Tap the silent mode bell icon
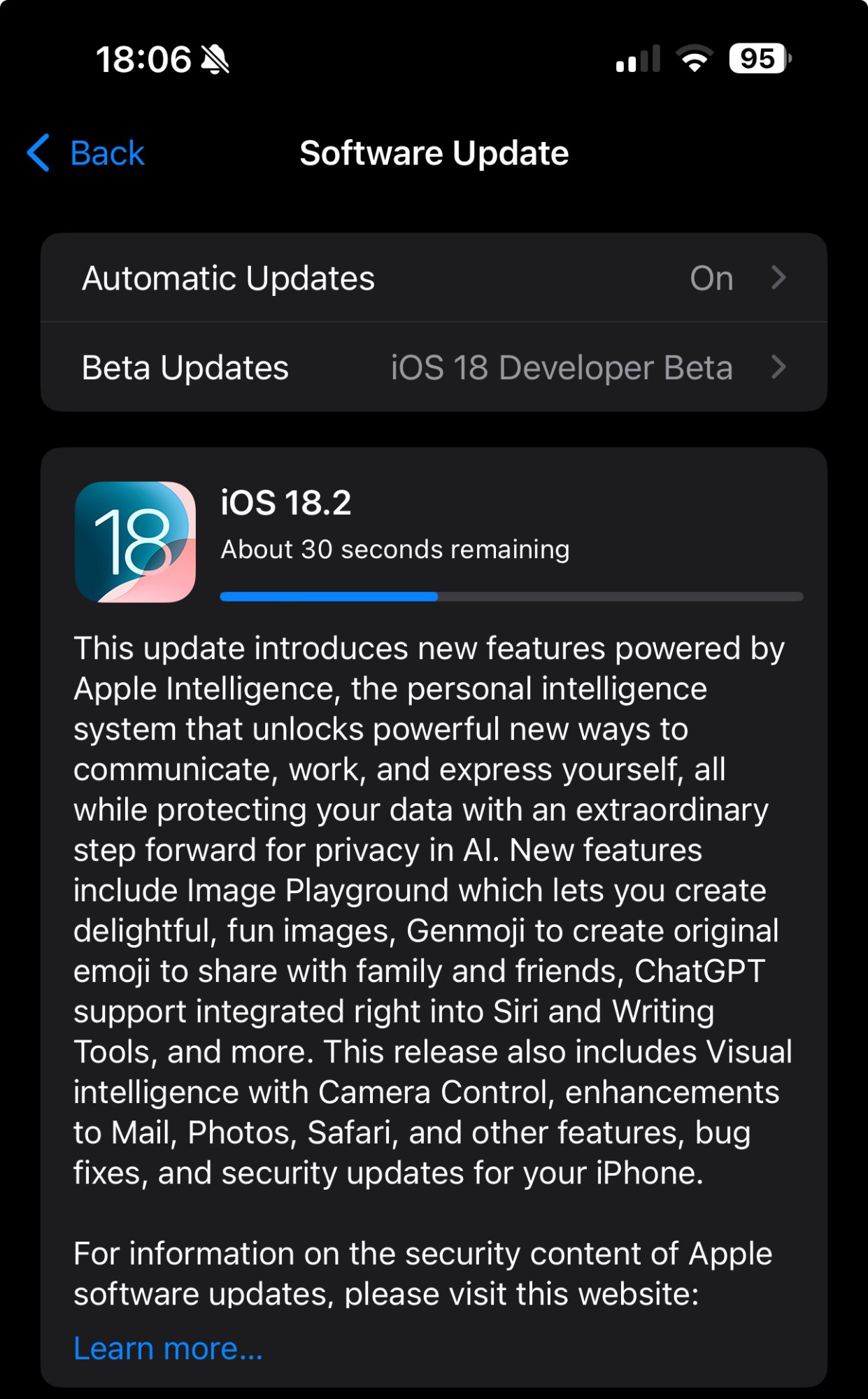The image size is (868, 1399). pos(215,59)
